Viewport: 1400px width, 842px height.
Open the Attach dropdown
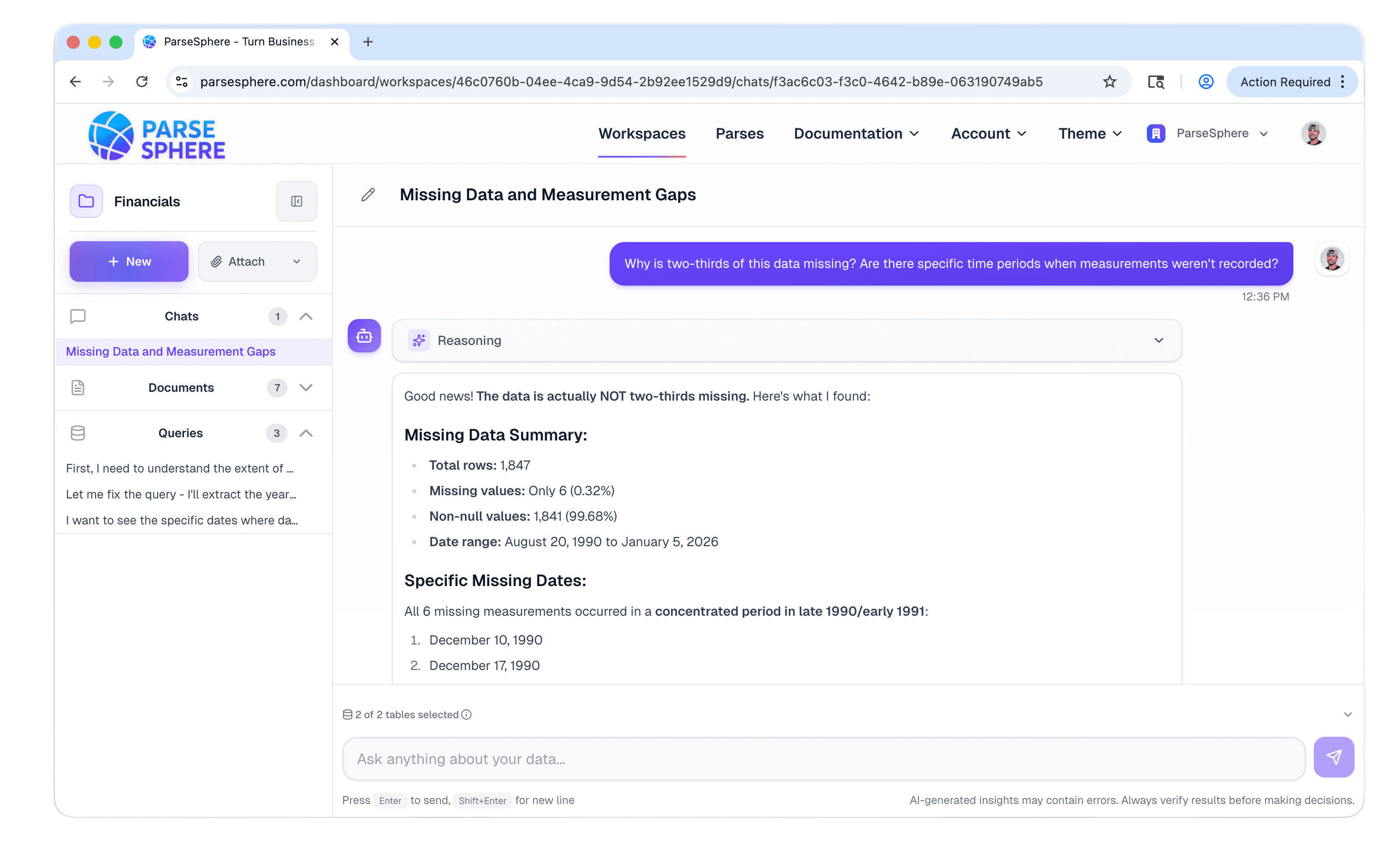click(256, 261)
